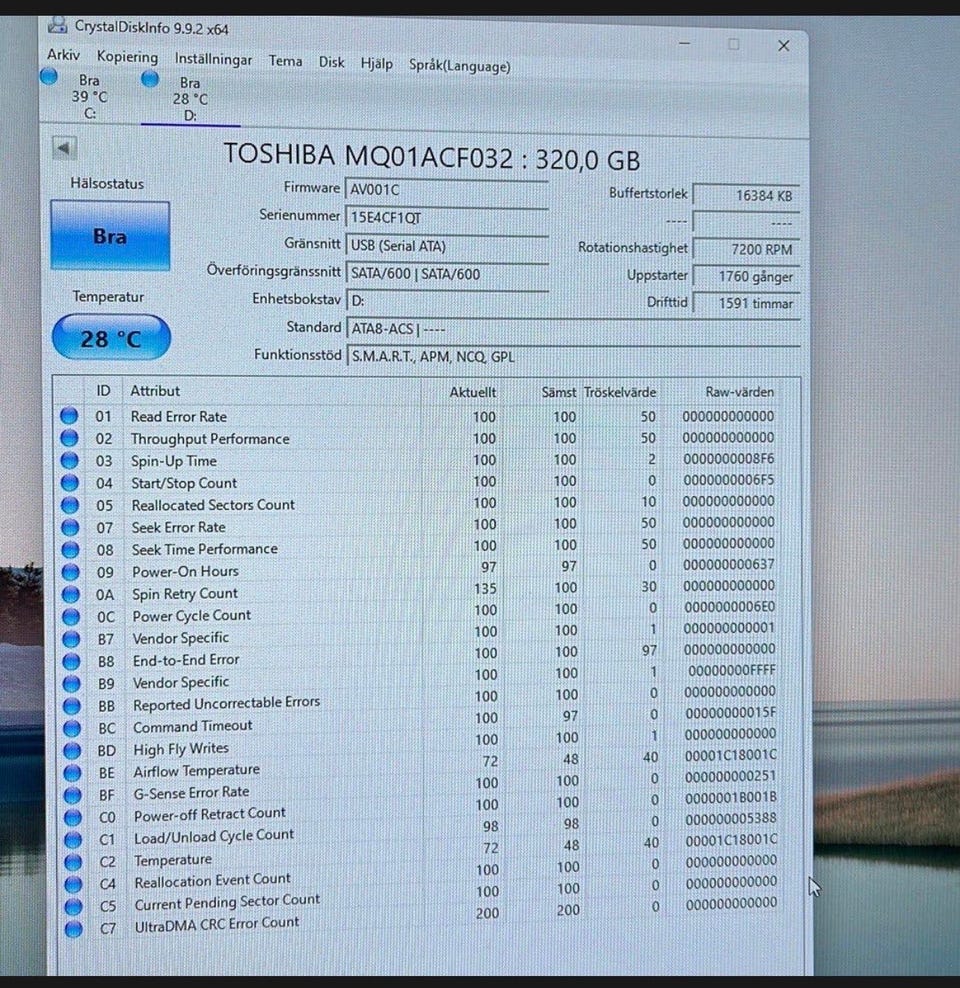
Task: Open the Inställningar menu
Action: (213, 59)
